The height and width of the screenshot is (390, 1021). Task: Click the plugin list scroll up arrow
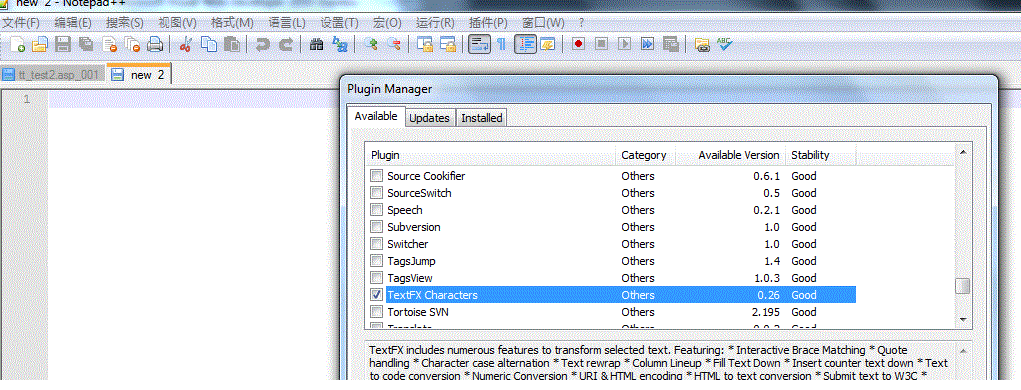[962, 152]
